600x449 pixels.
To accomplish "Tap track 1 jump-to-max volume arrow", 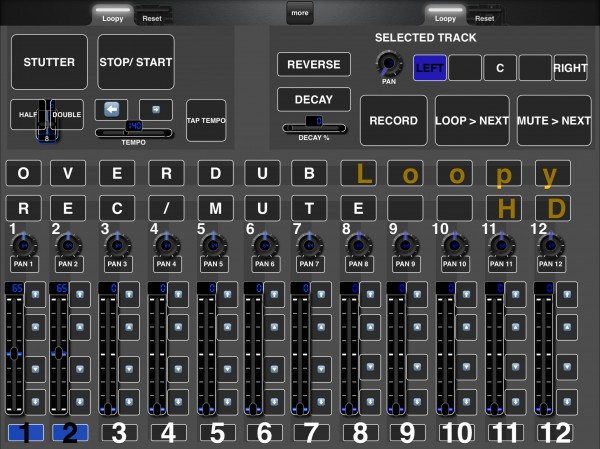I will [x=35, y=294].
